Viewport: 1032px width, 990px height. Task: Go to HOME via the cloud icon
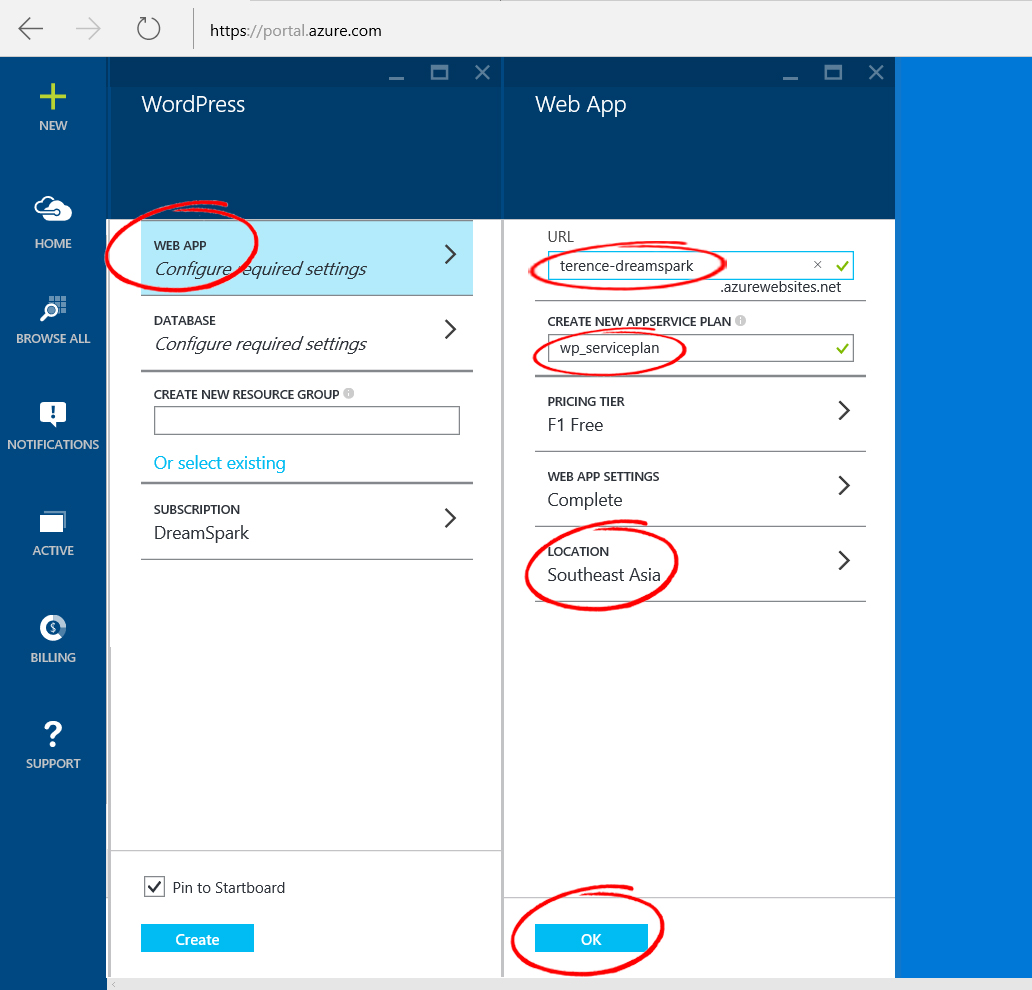(x=53, y=209)
